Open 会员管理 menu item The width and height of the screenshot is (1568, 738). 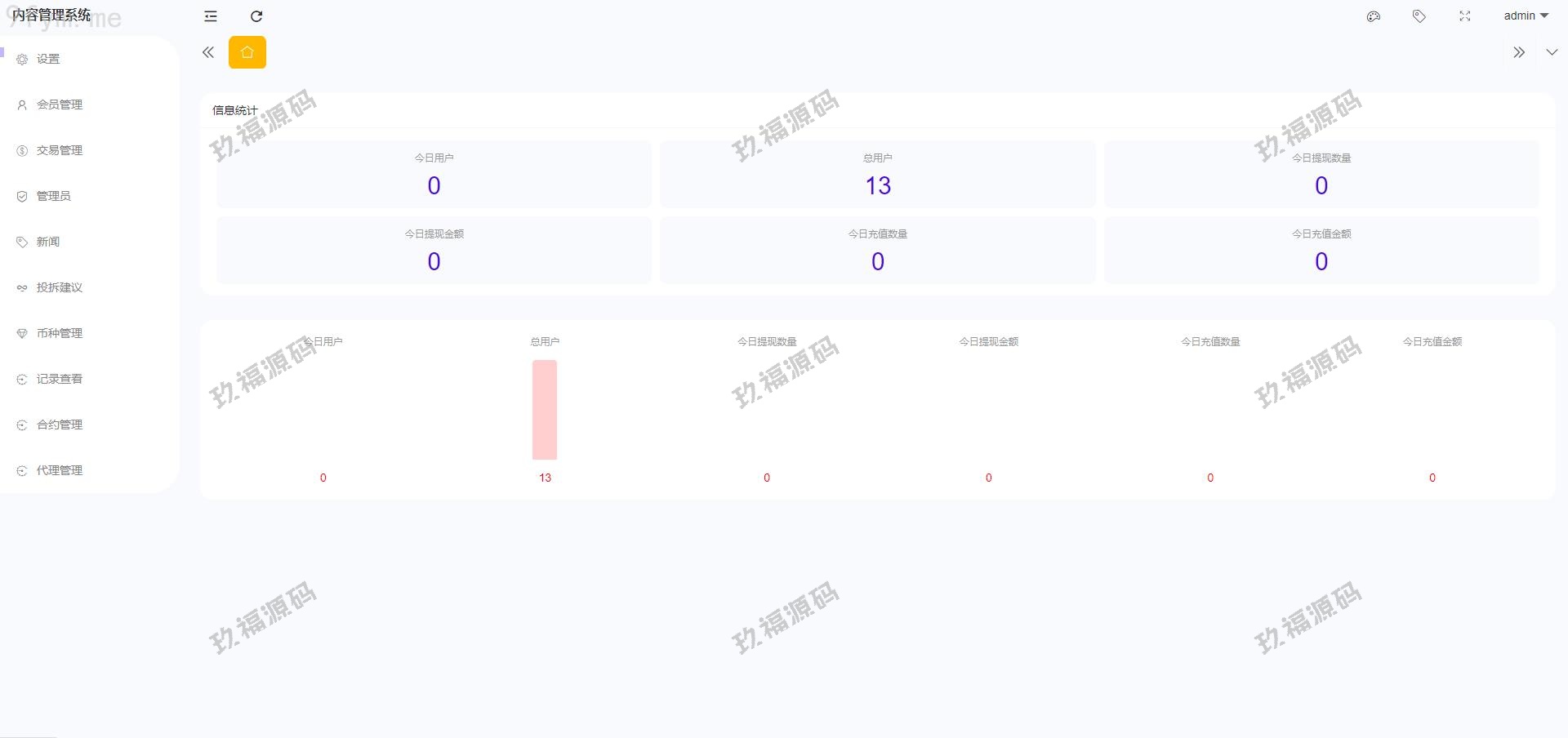(59, 104)
